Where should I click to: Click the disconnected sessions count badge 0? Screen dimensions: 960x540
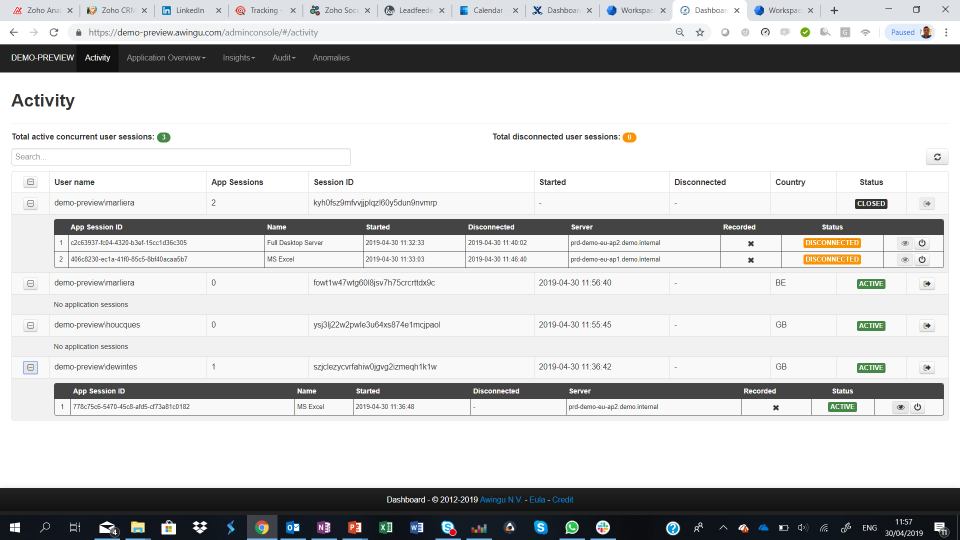[x=629, y=137]
